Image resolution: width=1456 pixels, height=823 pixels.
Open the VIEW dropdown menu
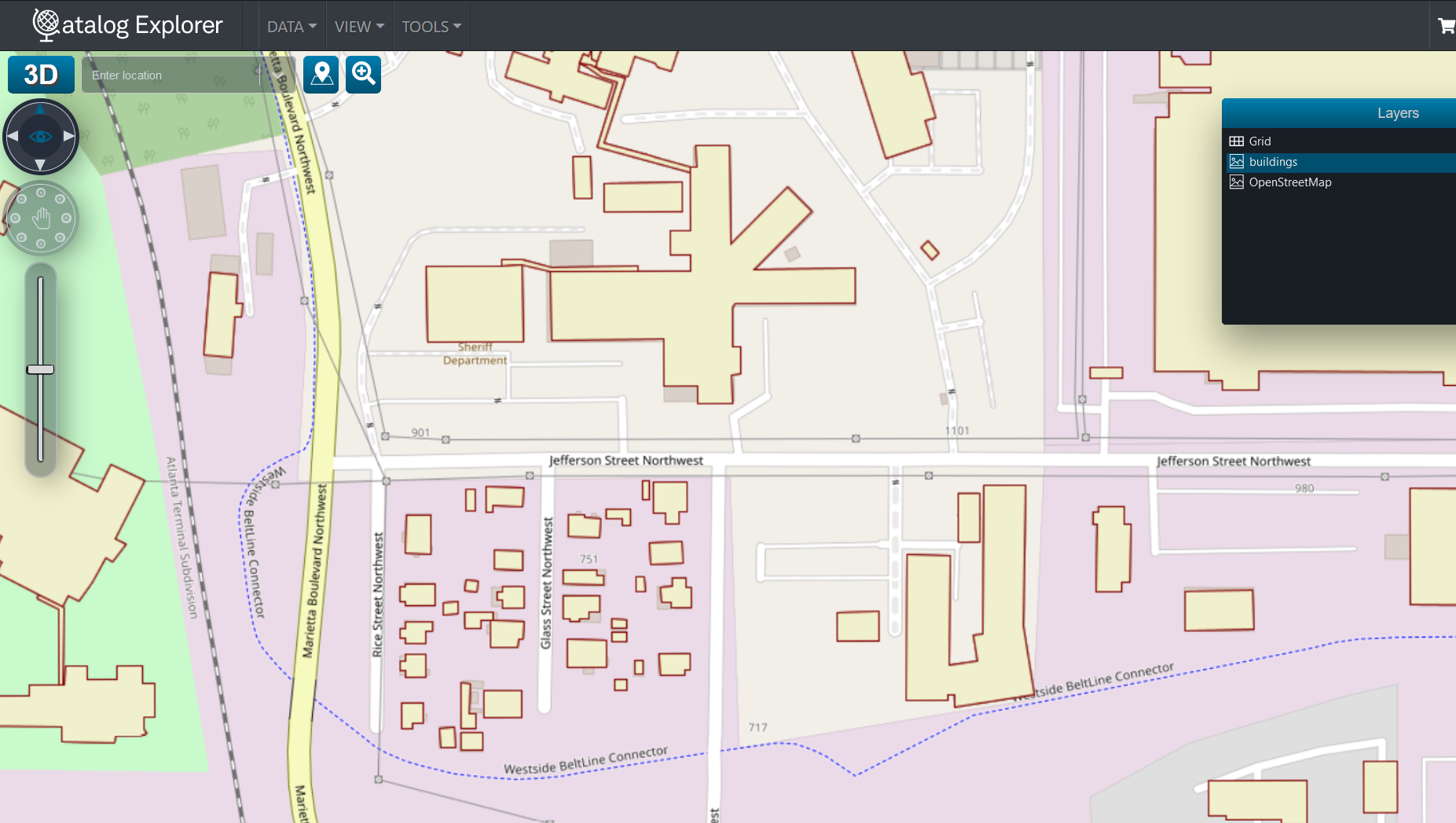click(359, 27)
